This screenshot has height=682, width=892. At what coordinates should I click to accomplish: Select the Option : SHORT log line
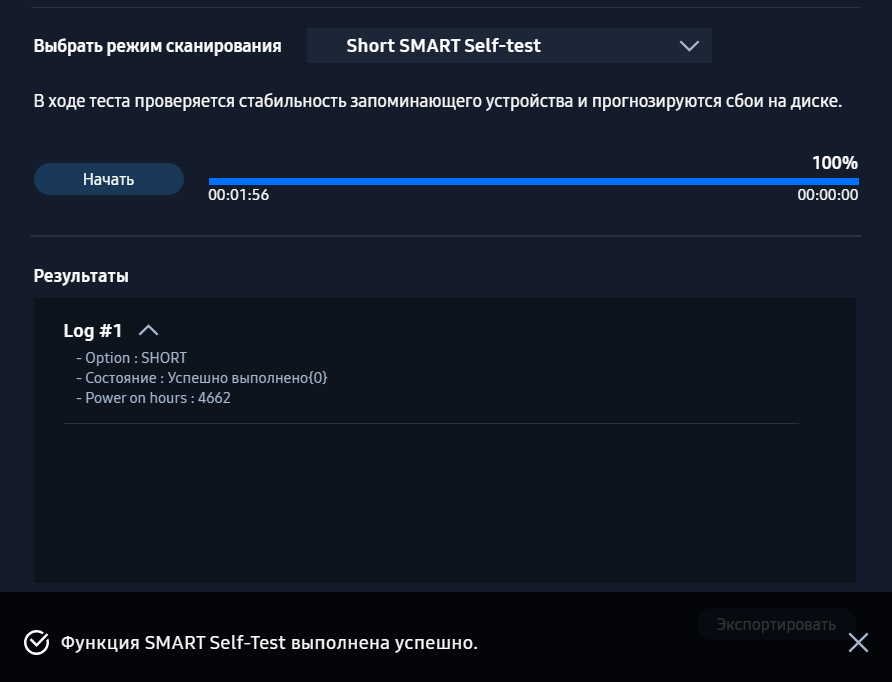(x=131, y=358)
